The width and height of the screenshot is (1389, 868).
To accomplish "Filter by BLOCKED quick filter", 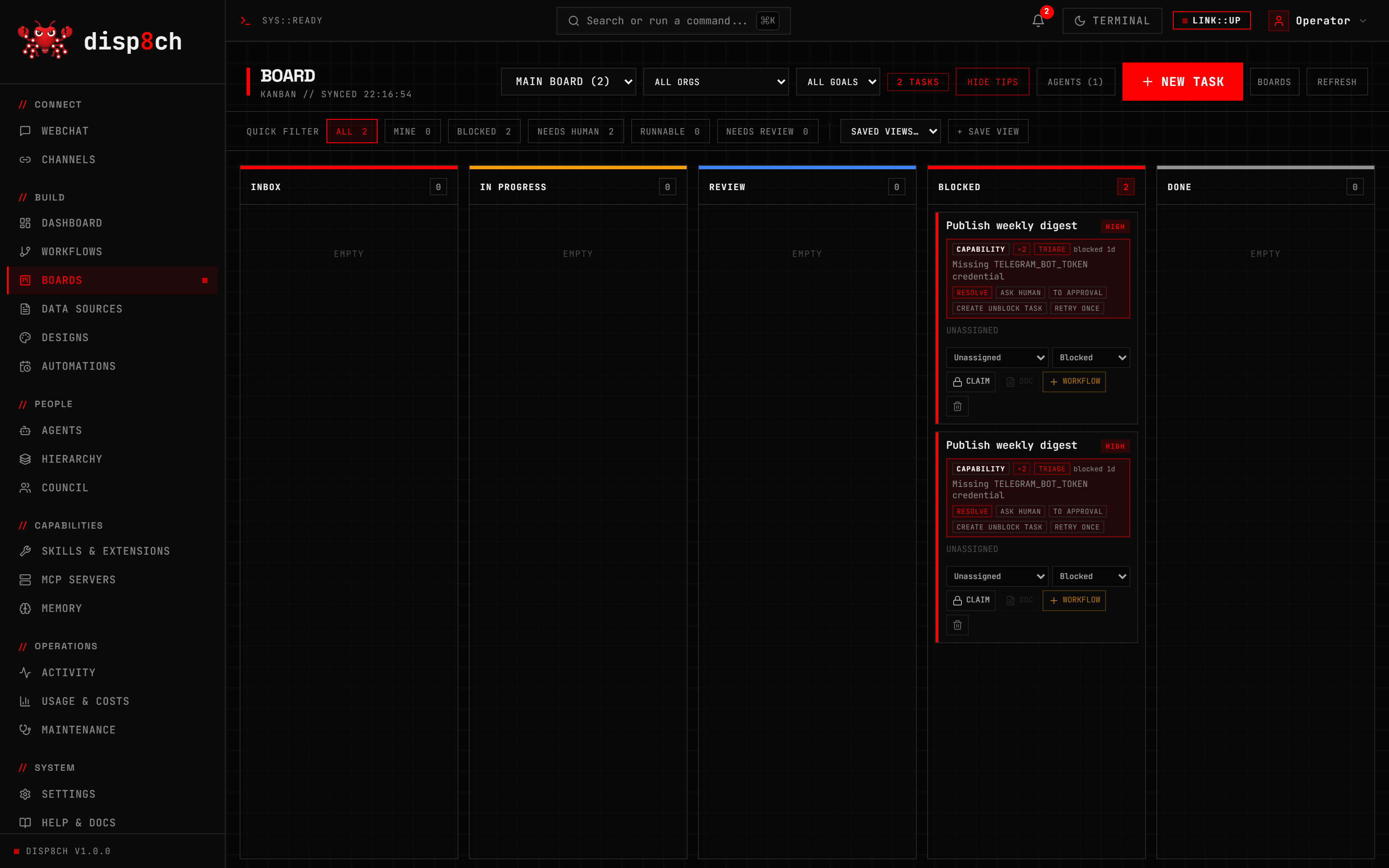I will point(484,132).
